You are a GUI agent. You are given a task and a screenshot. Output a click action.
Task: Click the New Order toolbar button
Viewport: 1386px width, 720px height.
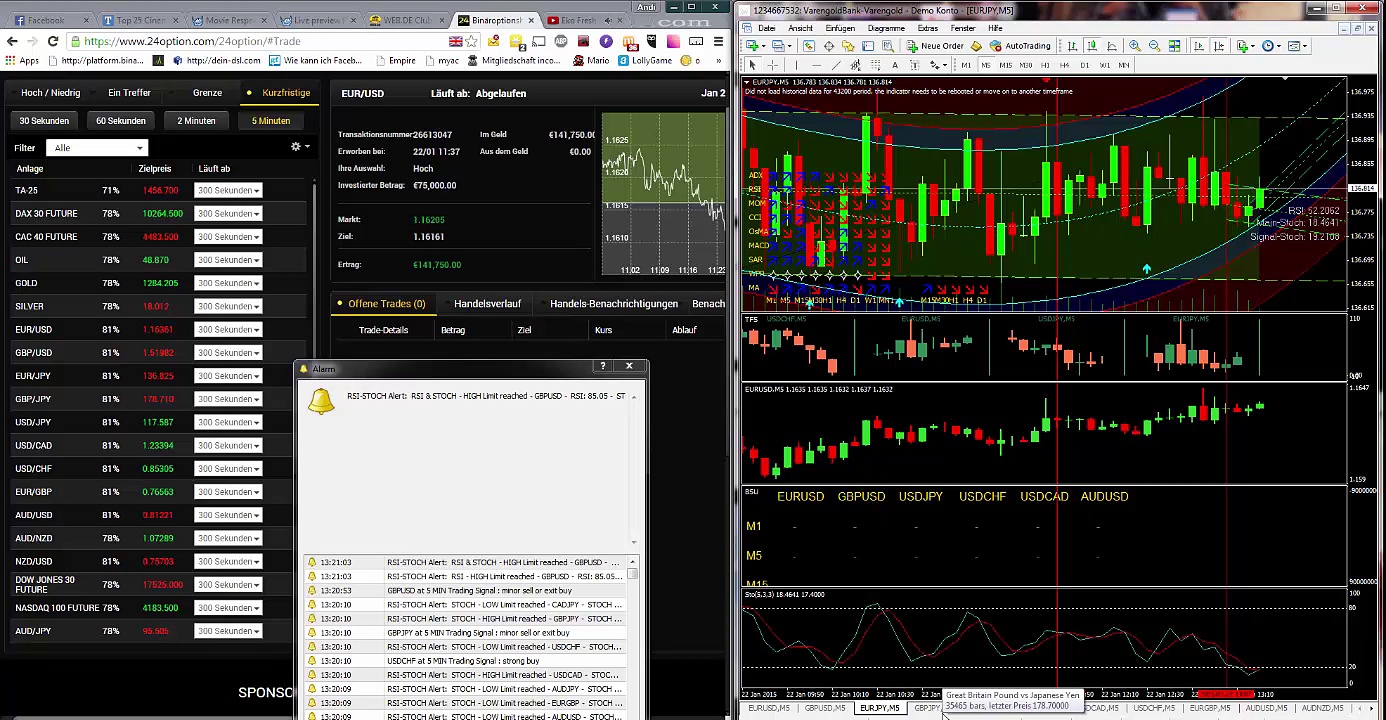point(935,46)
